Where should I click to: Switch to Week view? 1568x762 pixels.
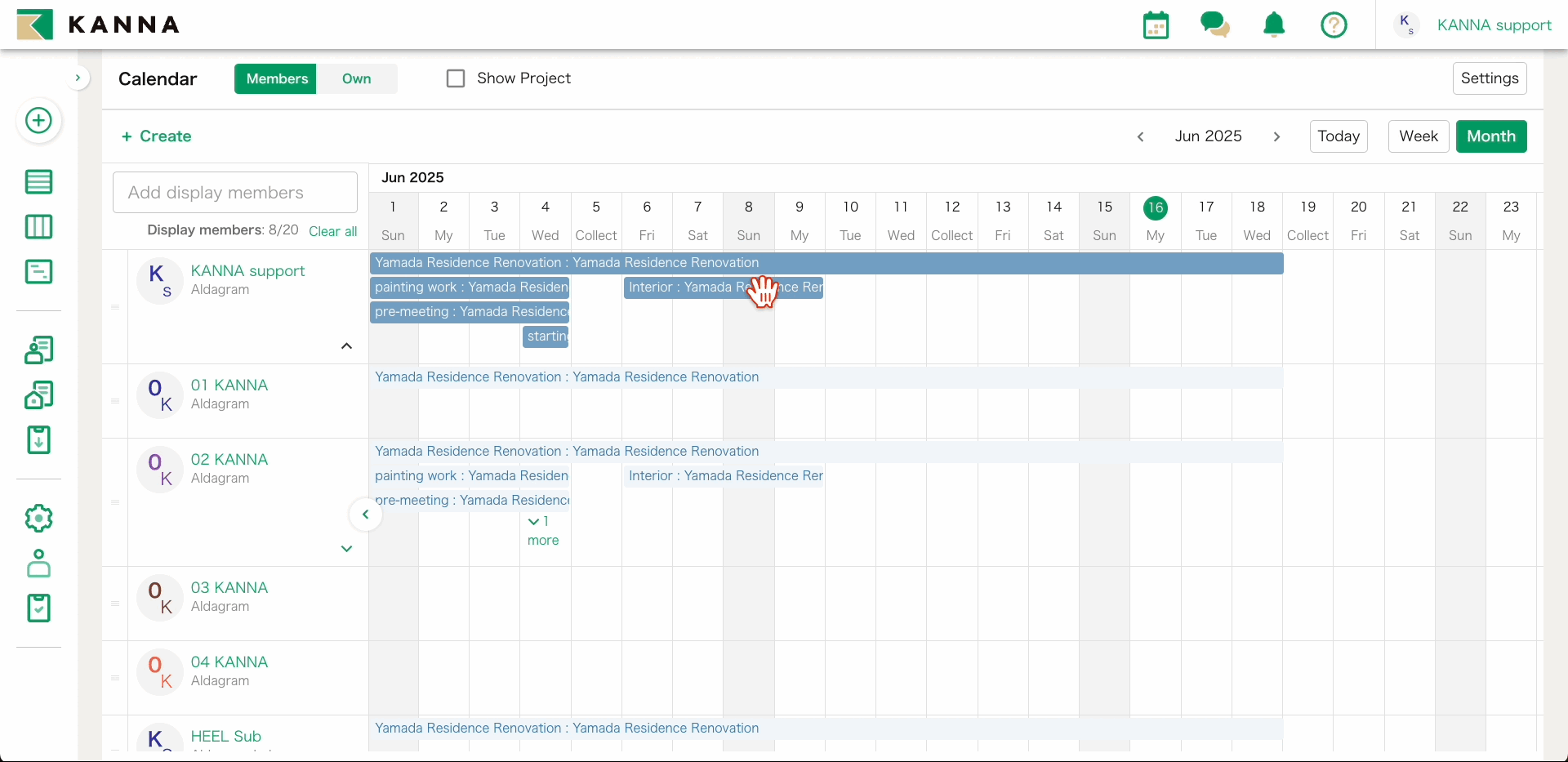[x=1419, y=136]
